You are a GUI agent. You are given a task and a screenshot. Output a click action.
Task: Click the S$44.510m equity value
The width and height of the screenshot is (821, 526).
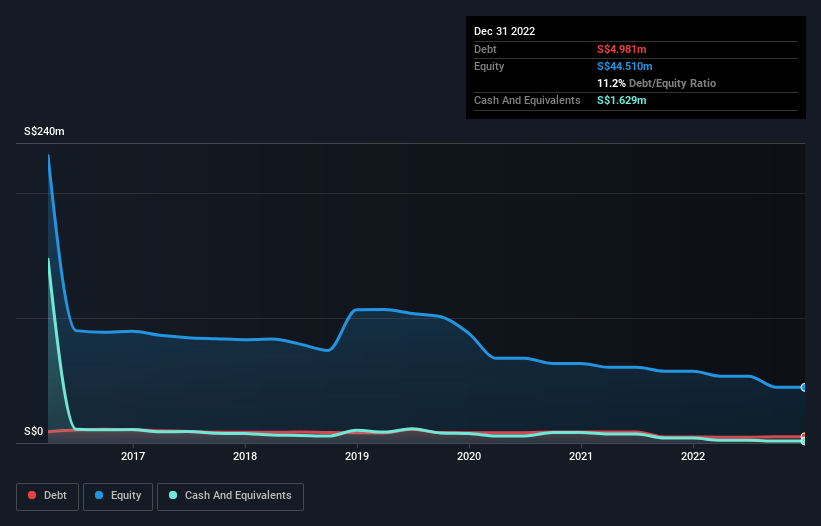[x=625, y=66]
